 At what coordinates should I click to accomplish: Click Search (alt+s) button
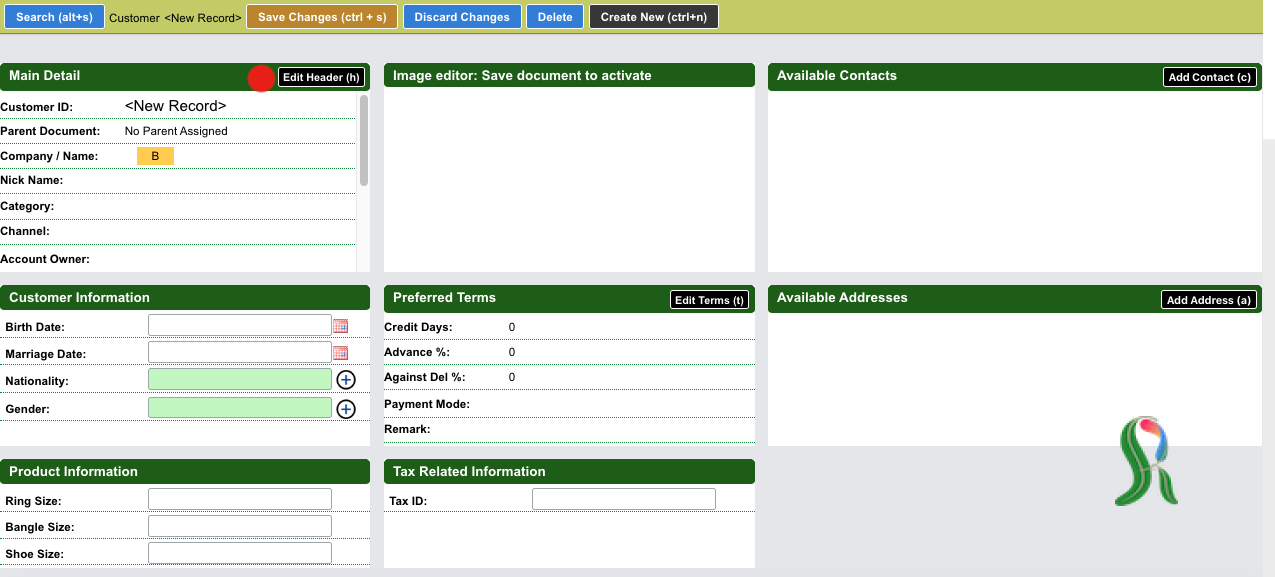(x=54, y=17)
